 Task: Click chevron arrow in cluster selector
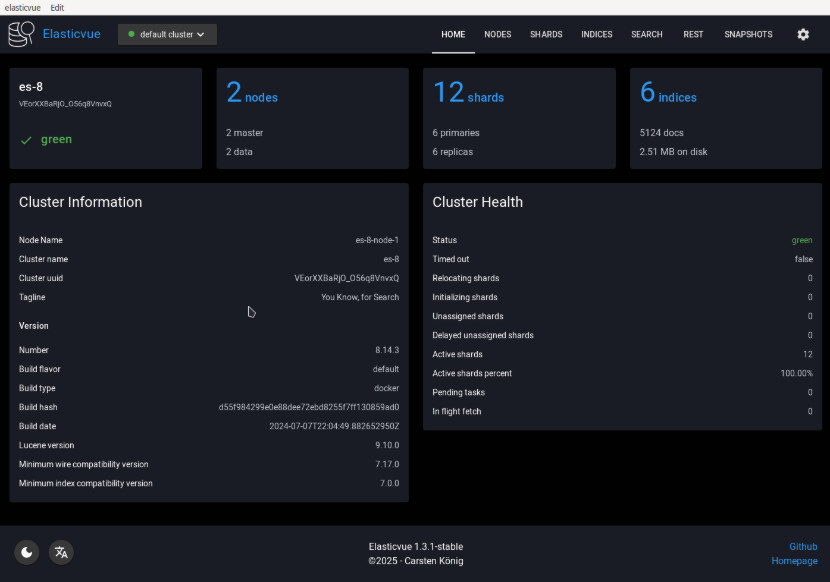point(201,34)
